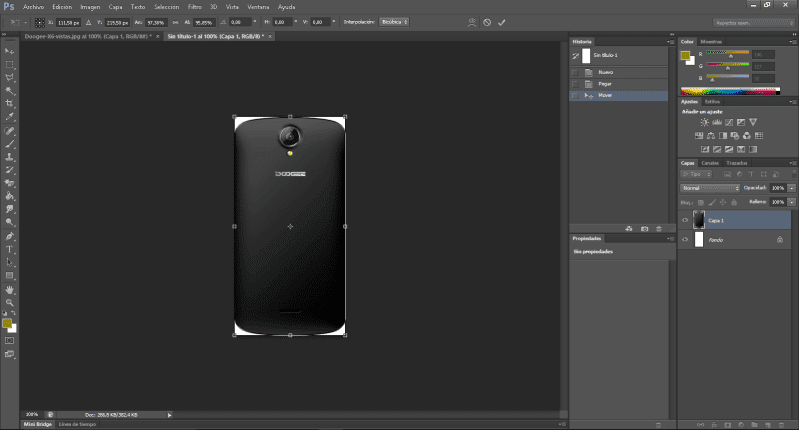
Task: Create new snapshot camera icon
Action: click(645, 229)
